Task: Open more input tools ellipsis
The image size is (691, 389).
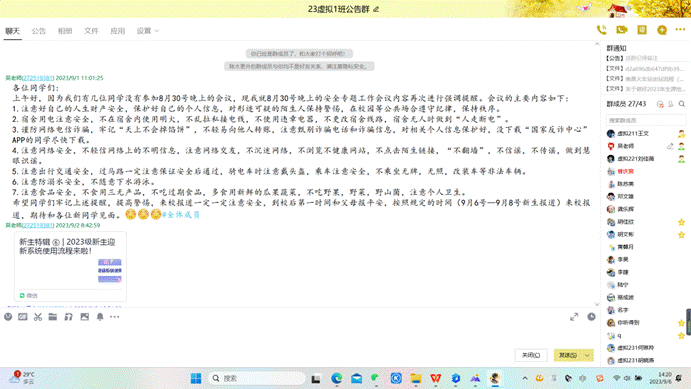Action: (115, 317)
